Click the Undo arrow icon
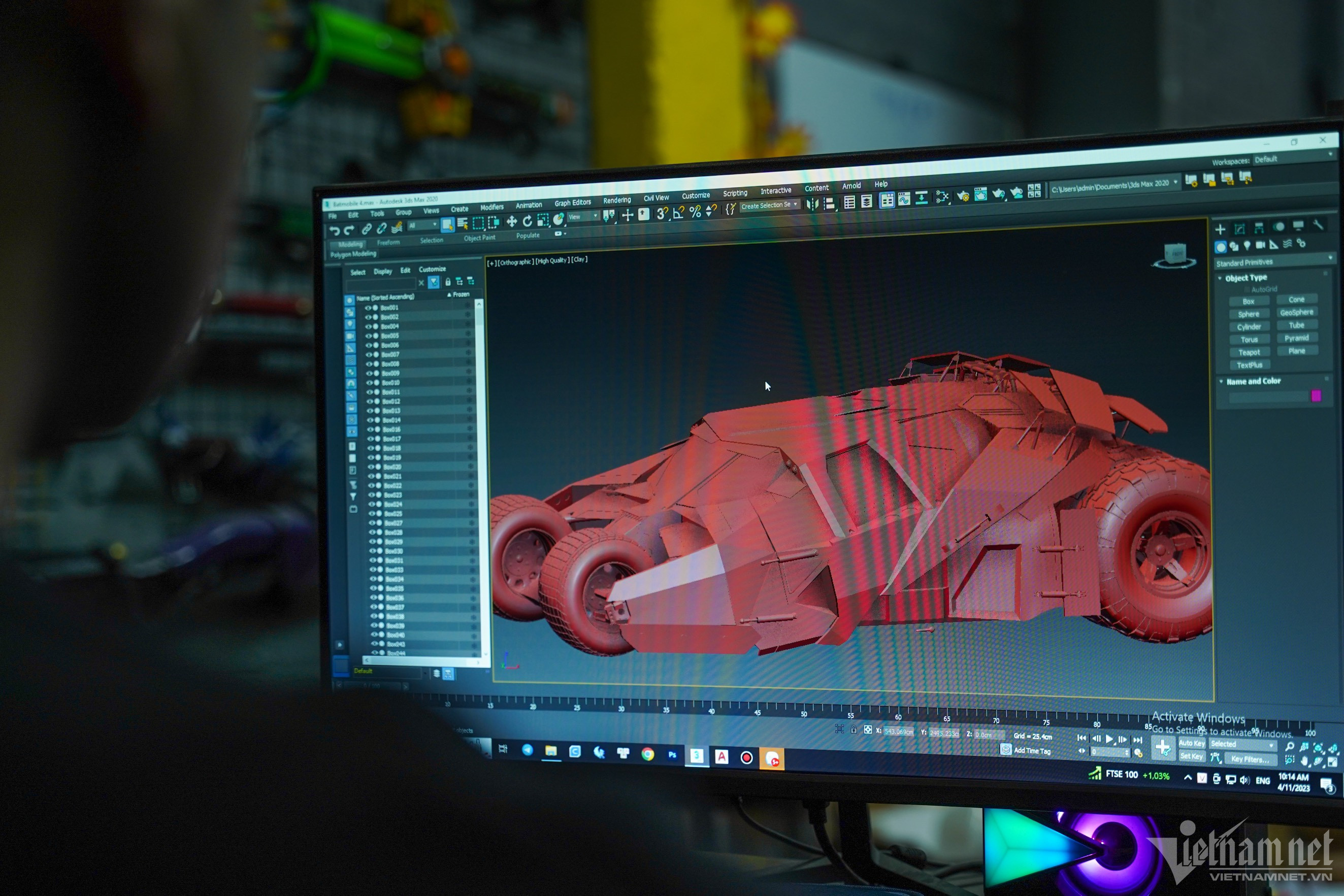 [x=335, y=231]
